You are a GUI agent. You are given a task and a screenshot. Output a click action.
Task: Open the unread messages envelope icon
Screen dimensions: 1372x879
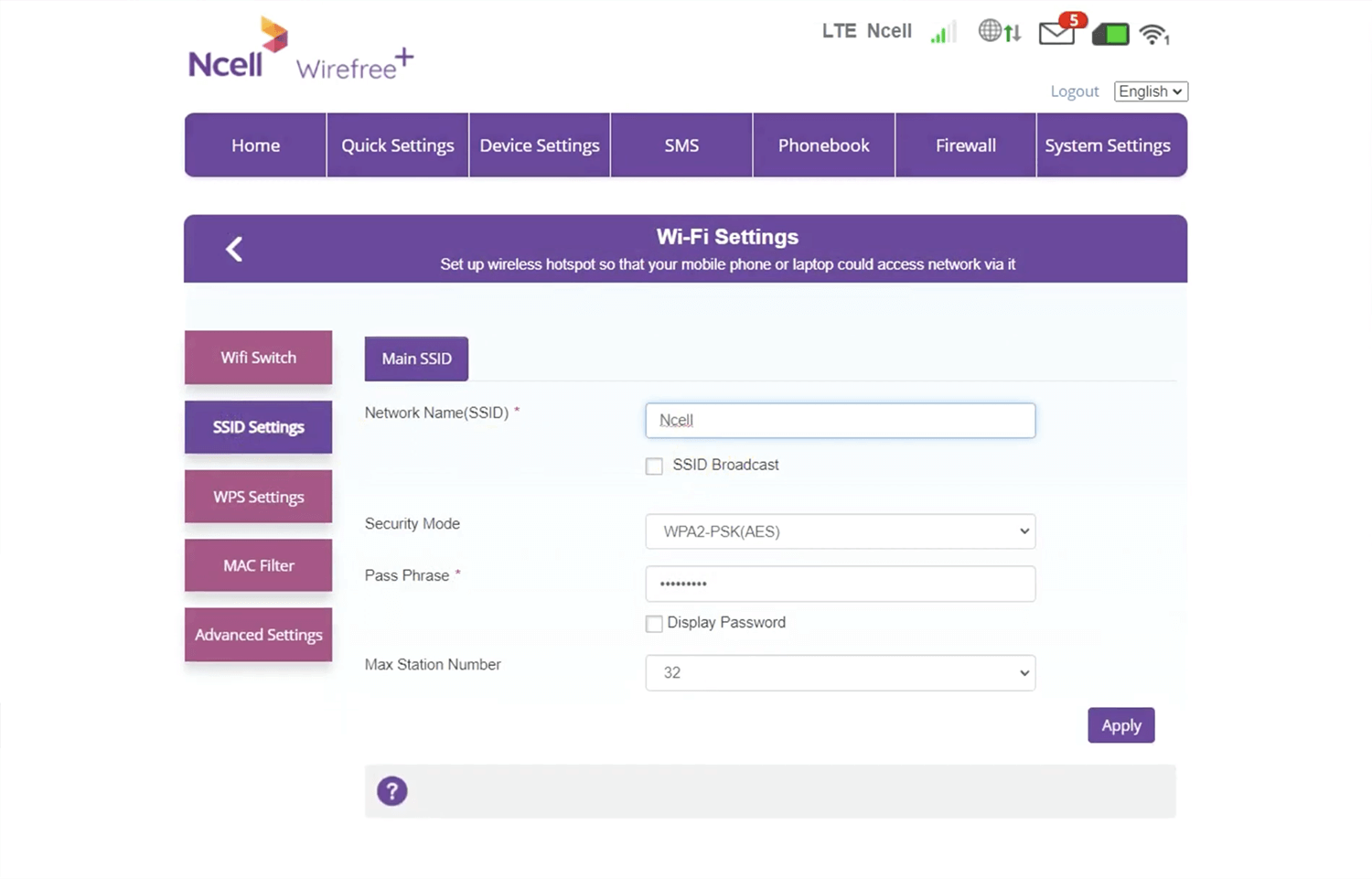coord(1056,34)
